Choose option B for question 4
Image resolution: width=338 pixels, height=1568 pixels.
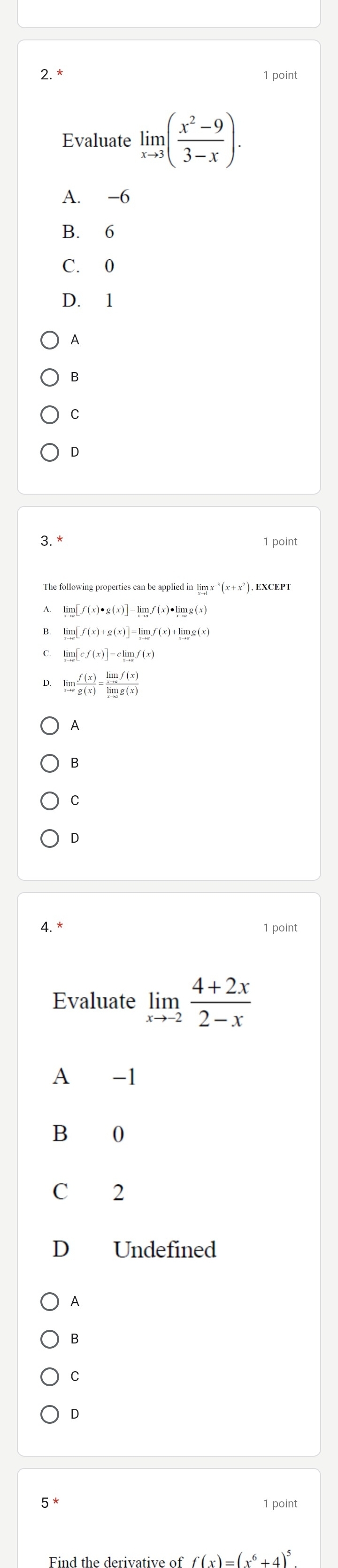[50, 1338]
